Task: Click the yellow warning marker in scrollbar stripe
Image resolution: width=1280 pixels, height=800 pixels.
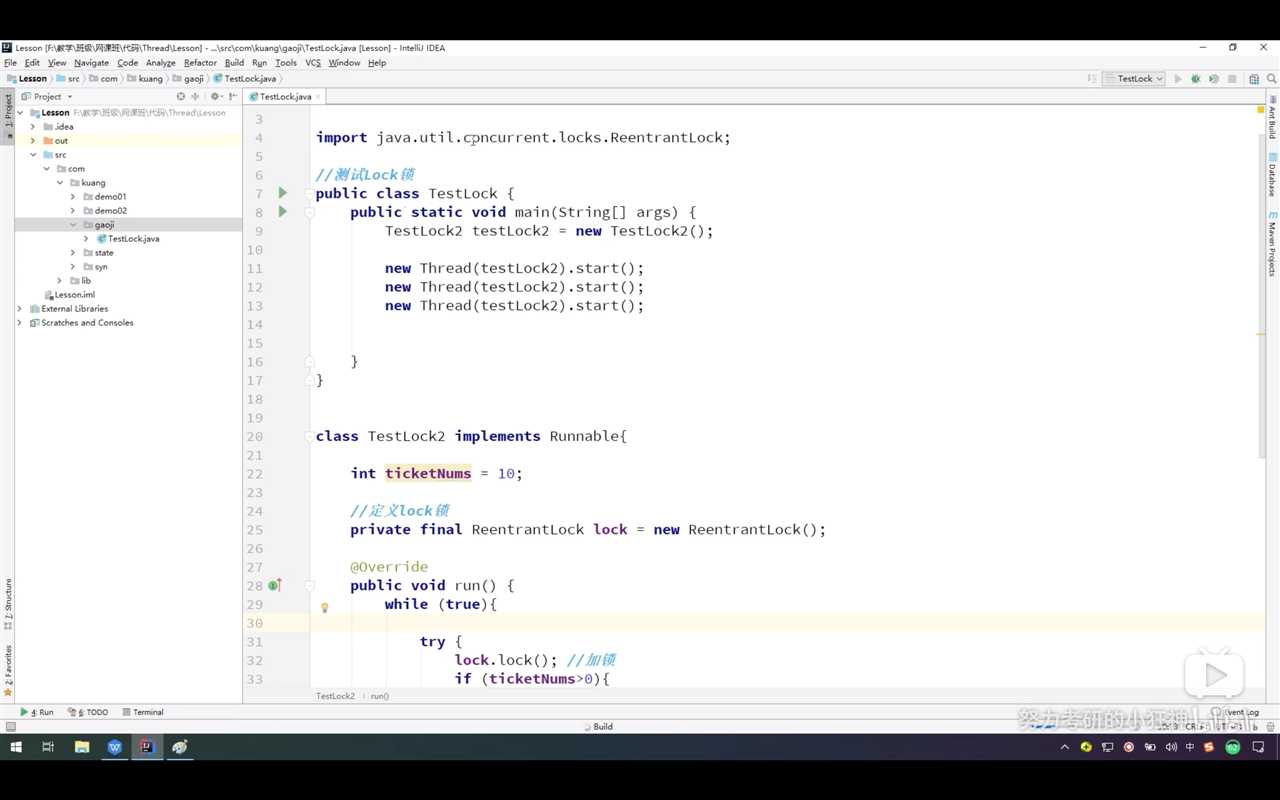Action: (x=1261, y=336)
